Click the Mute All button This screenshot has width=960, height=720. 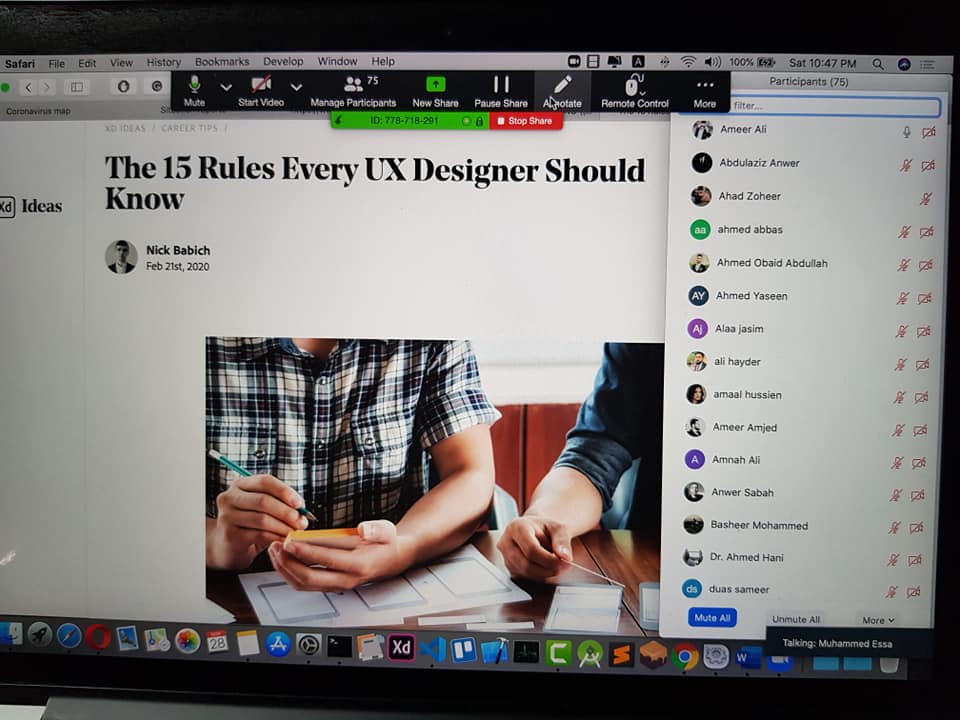[712, 618]
